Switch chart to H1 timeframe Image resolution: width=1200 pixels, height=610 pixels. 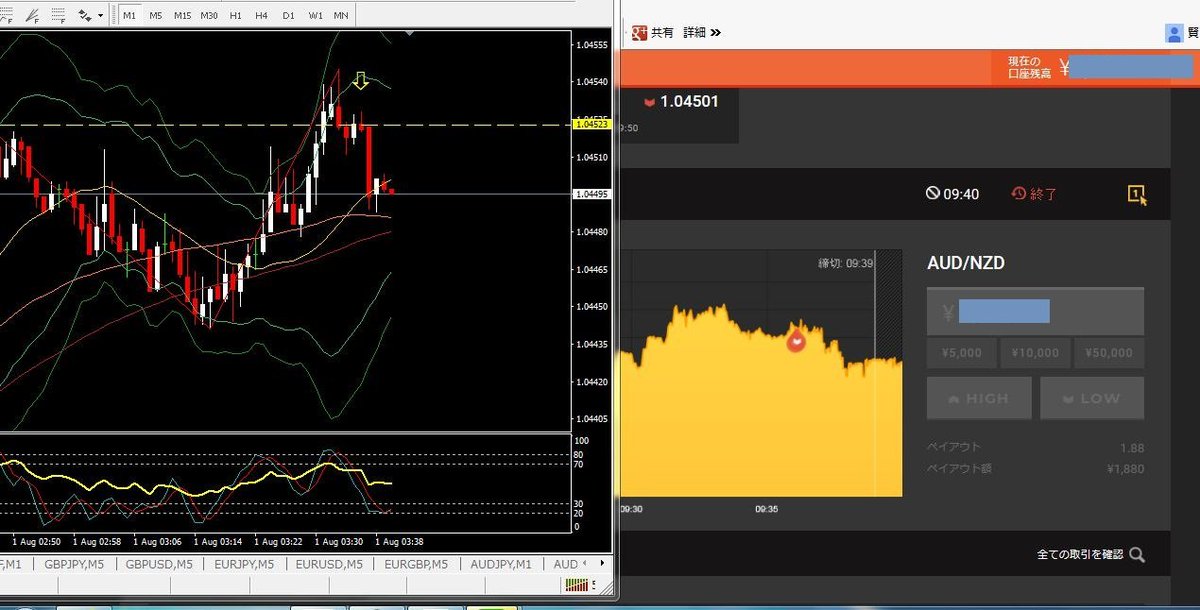click(x=235, y=16)
